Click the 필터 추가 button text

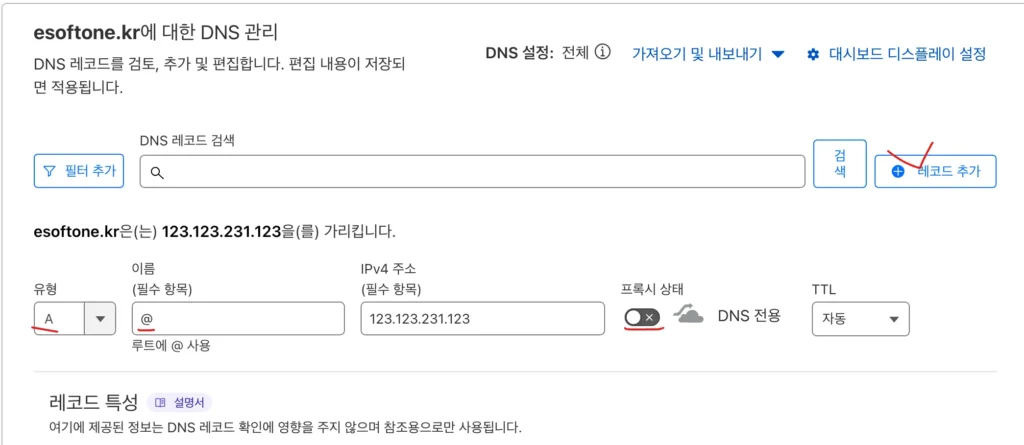pos(90,171)
